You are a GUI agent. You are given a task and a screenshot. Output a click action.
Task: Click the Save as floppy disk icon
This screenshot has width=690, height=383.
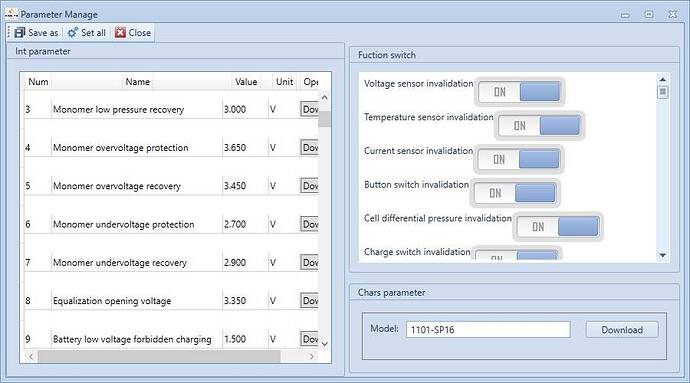coord(19,33)
